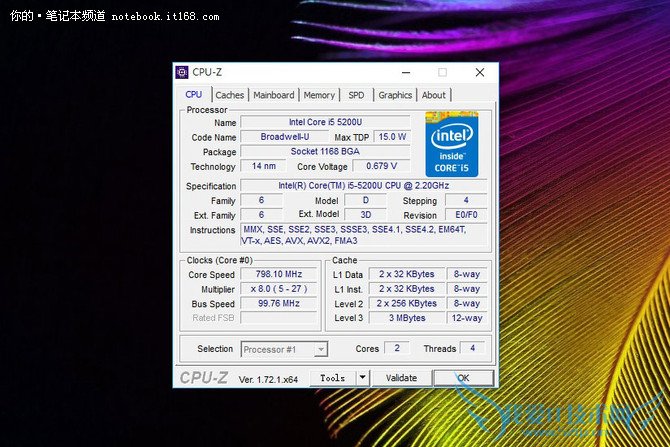The height and width of the screenshot is (447, 670).
Task: Click the Stepping value 4
Action: 466,200
